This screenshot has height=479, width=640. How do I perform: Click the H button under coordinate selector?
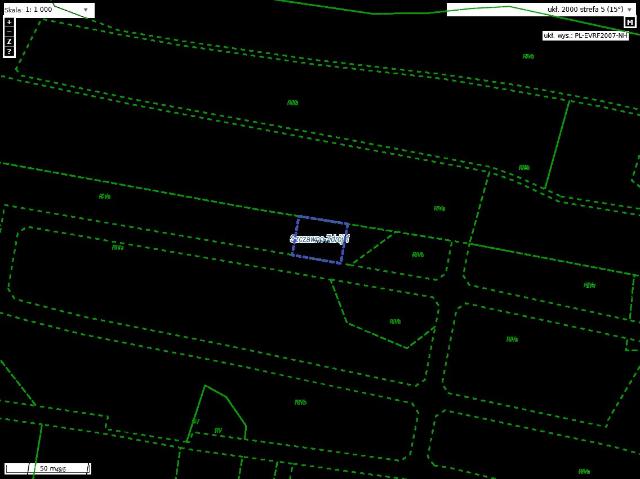click(x=629, y=22)
